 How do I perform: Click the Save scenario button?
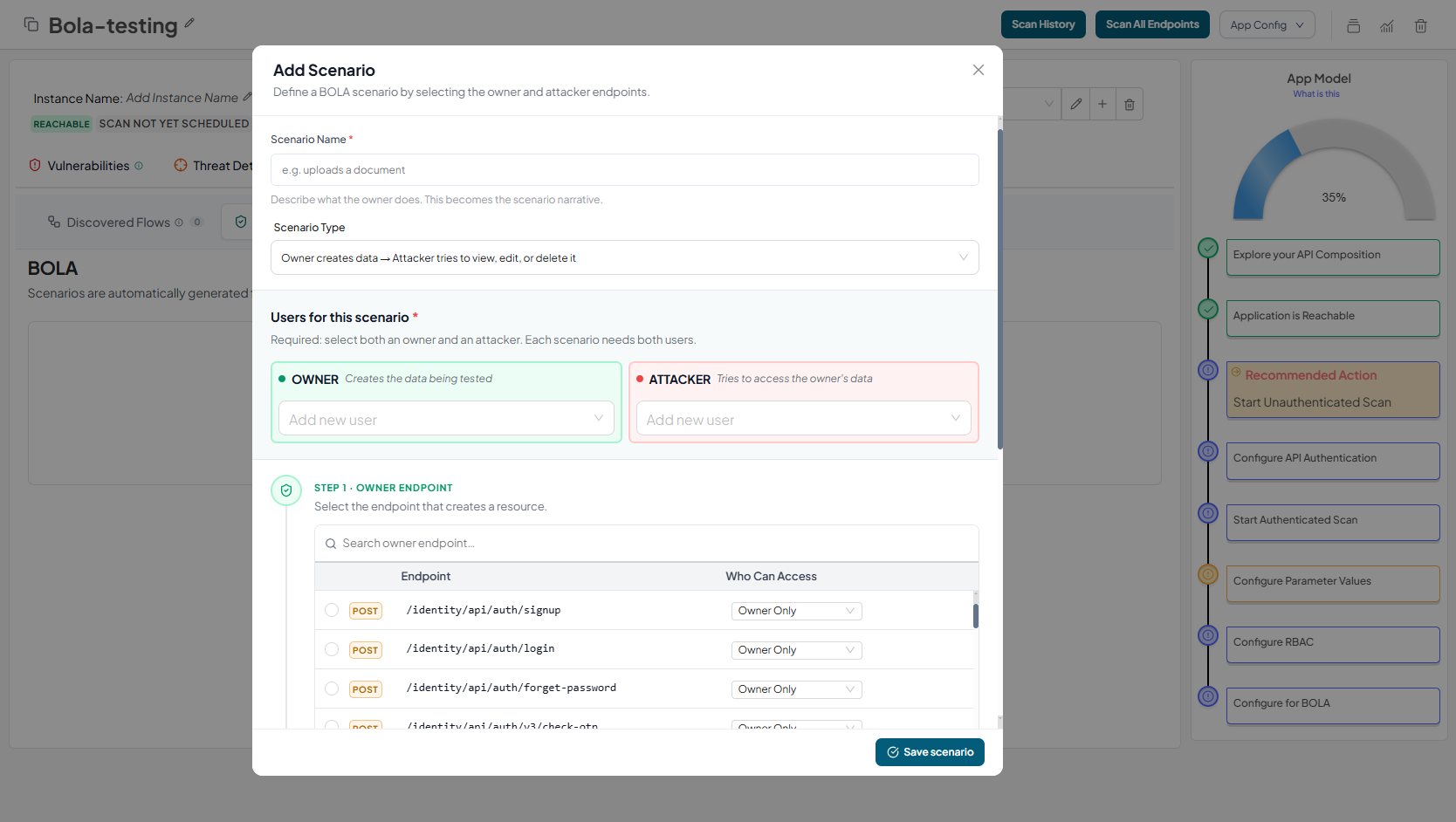pyautogui.click(x=930, y=752)
